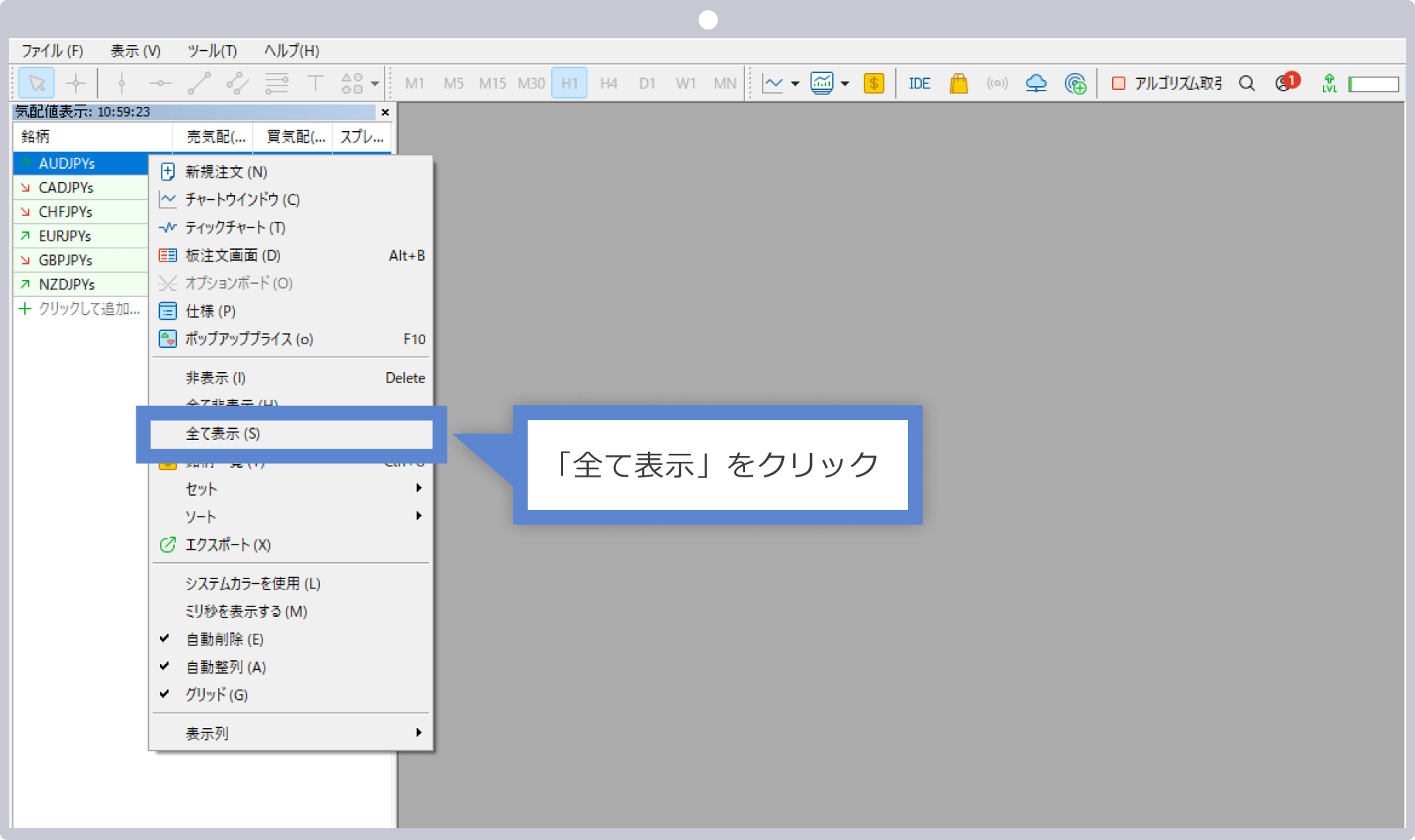Open the ツール(T) menu
The height and width of the screenshot is (840, 1415).
point(212,51)
